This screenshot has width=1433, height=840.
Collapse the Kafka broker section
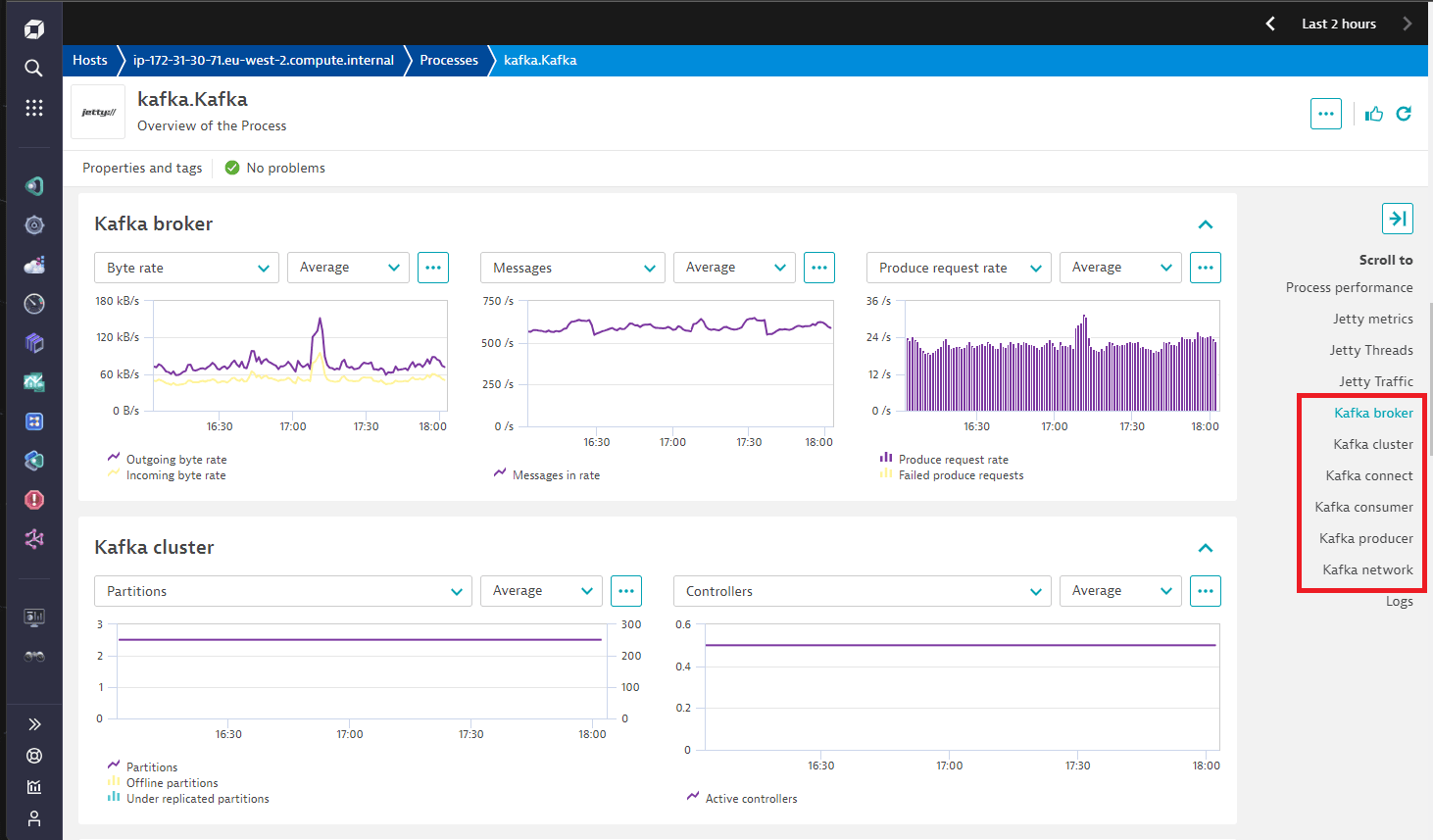coord(1206,224)
